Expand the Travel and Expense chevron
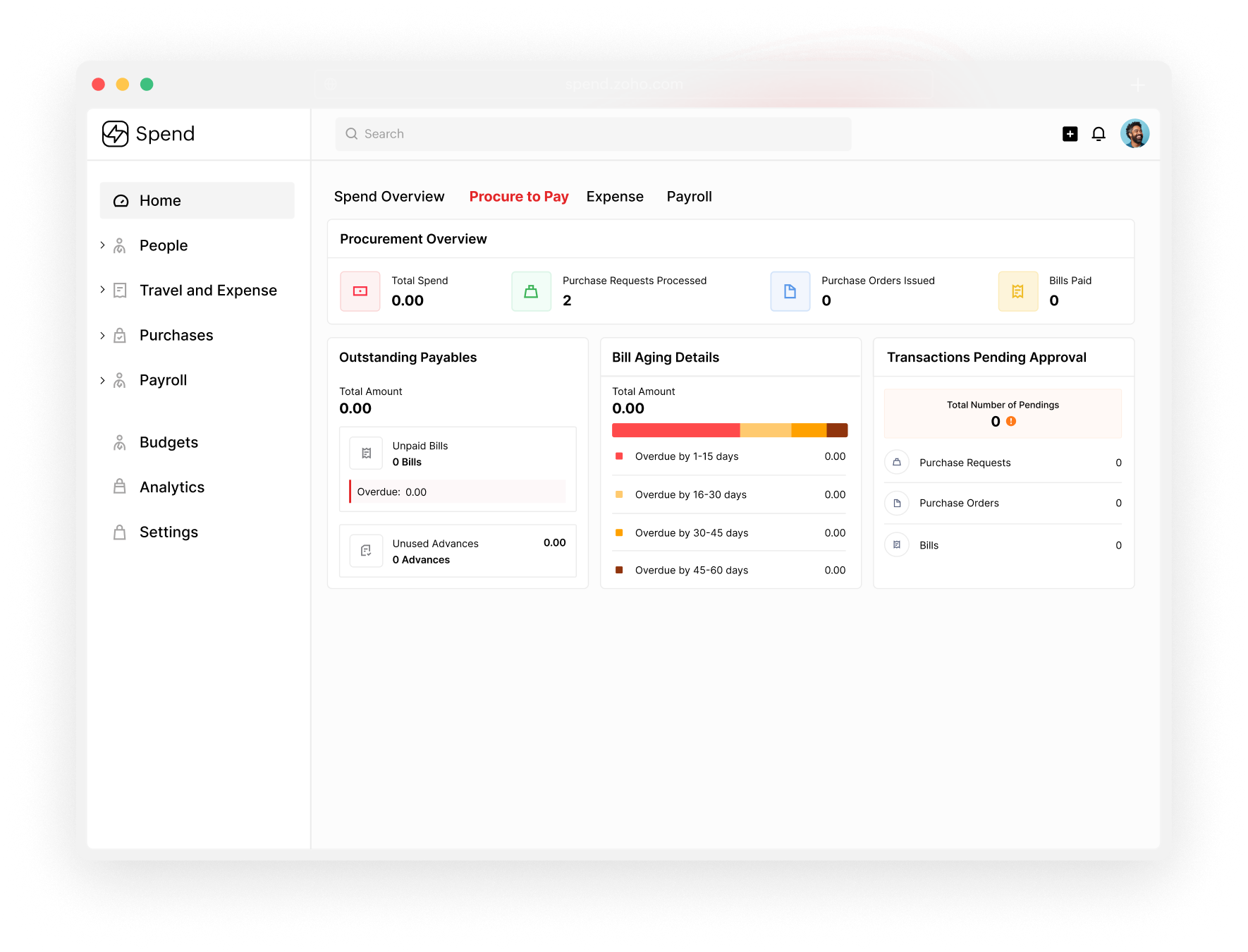The height and width of the screenshot is (952, 1248). click(x=102, y=290)
